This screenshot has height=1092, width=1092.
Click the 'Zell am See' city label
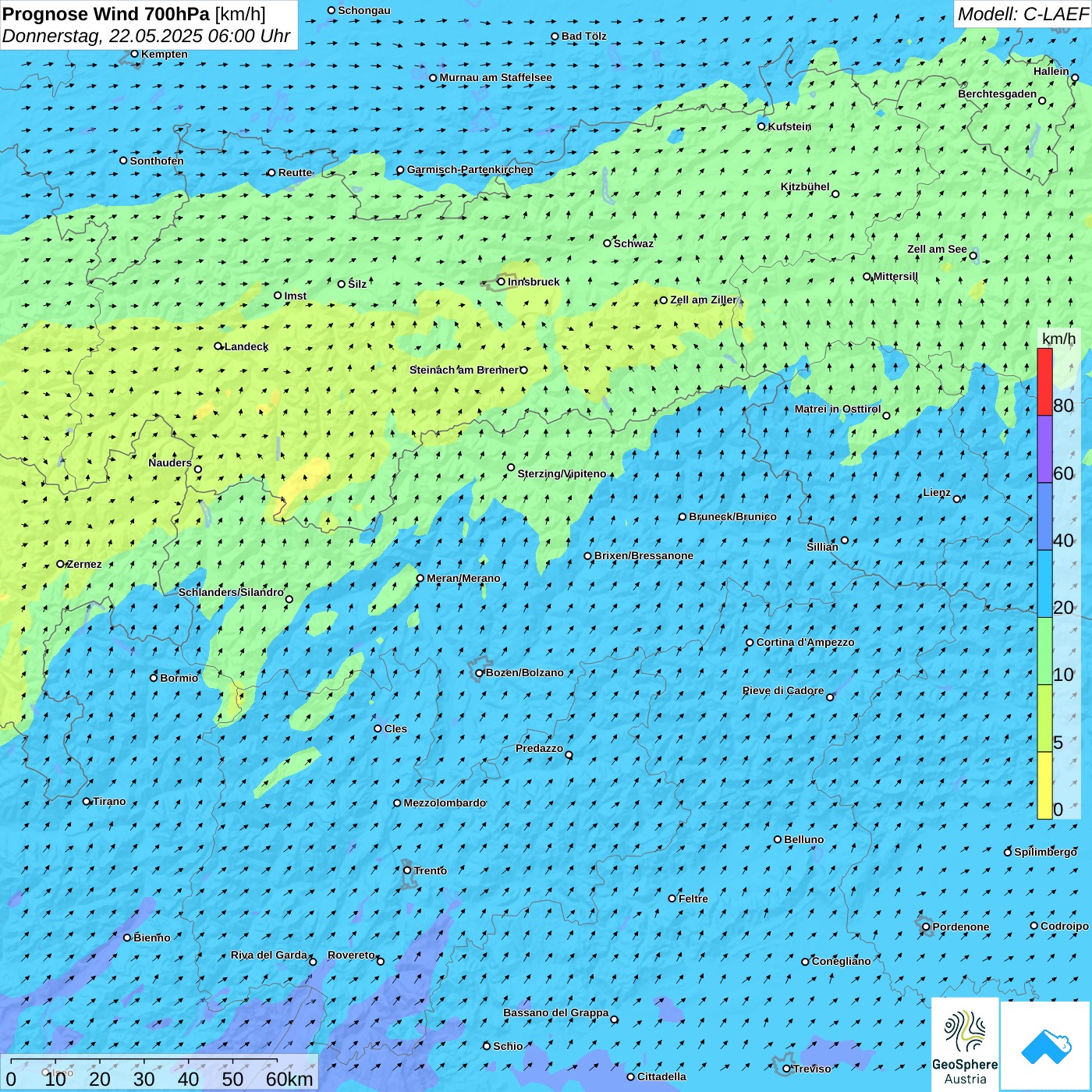[x=937, y=250]
